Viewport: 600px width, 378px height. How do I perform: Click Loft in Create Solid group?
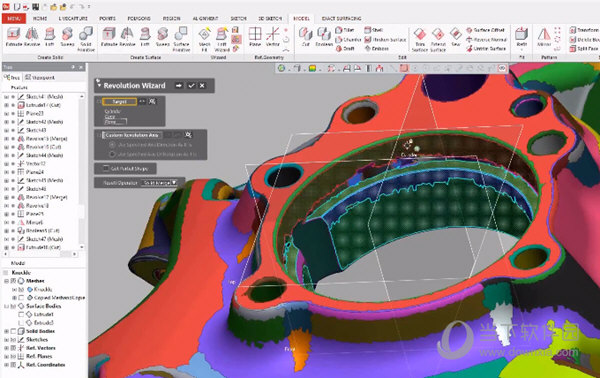click(50, 37)
